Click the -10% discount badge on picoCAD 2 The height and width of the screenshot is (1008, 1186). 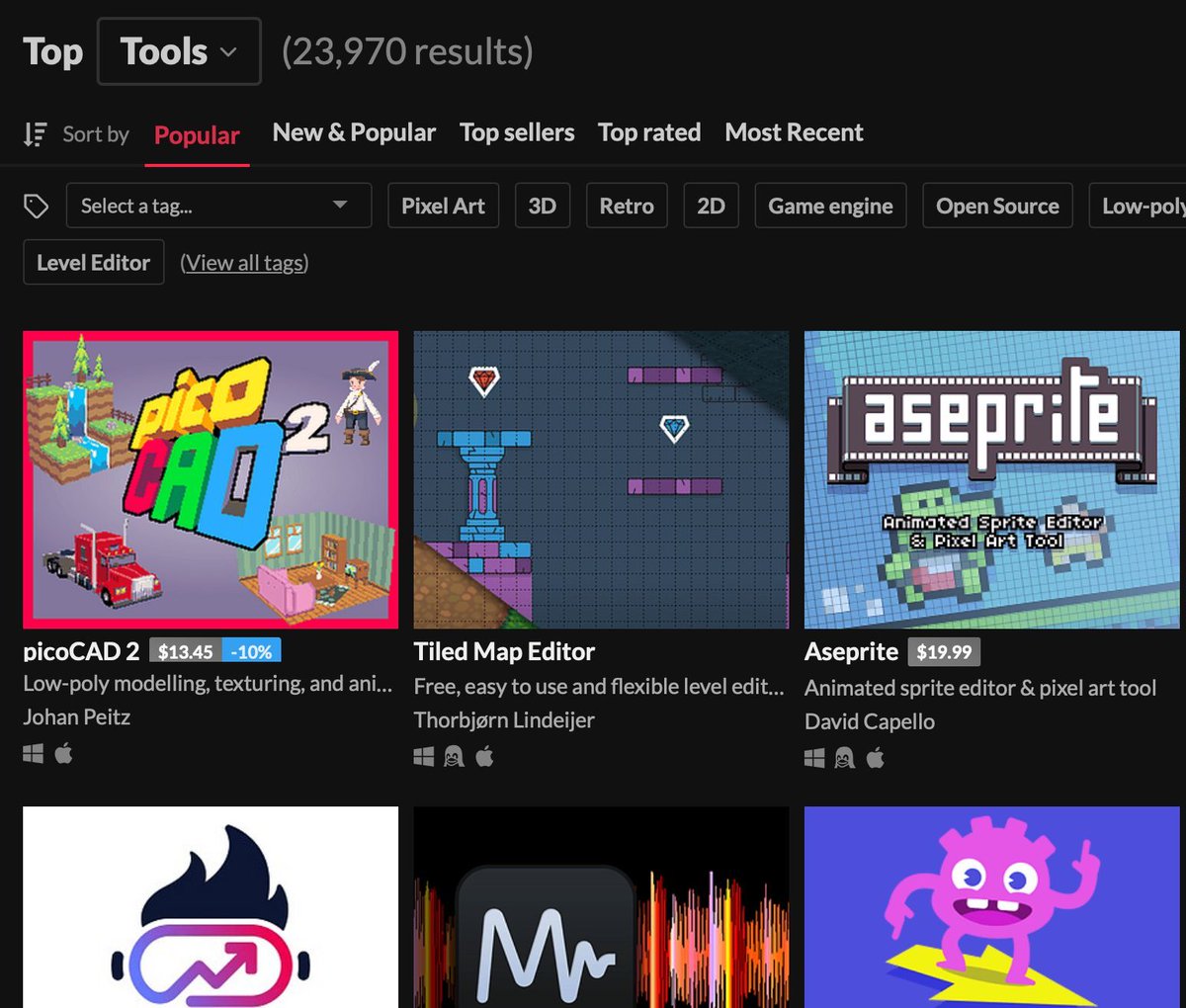click(x=252, y=651)
